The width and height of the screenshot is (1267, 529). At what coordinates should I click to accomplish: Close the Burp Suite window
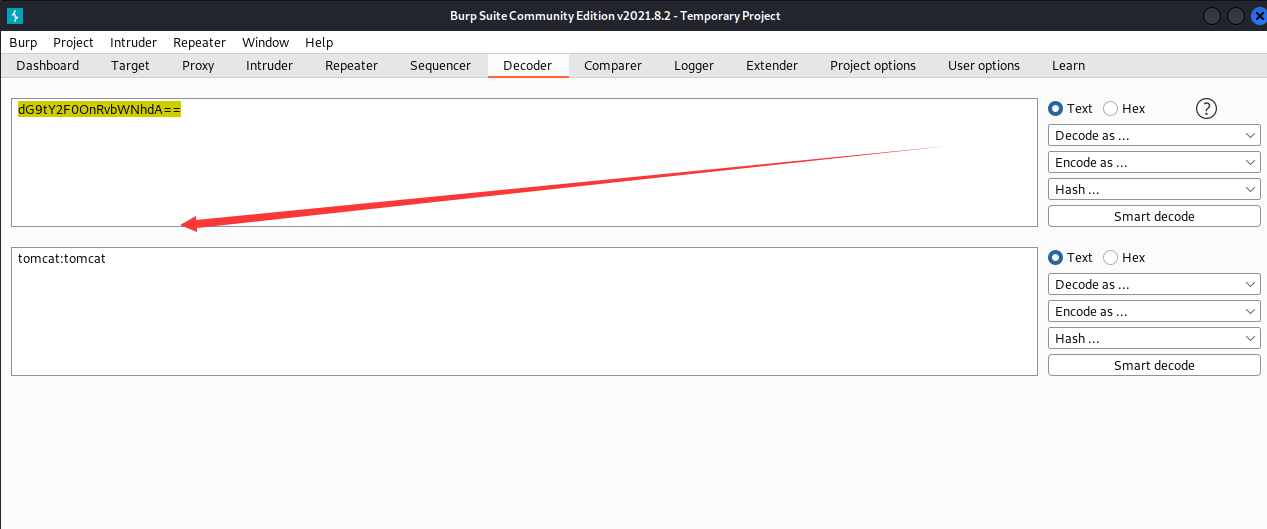click(1258, 15)
